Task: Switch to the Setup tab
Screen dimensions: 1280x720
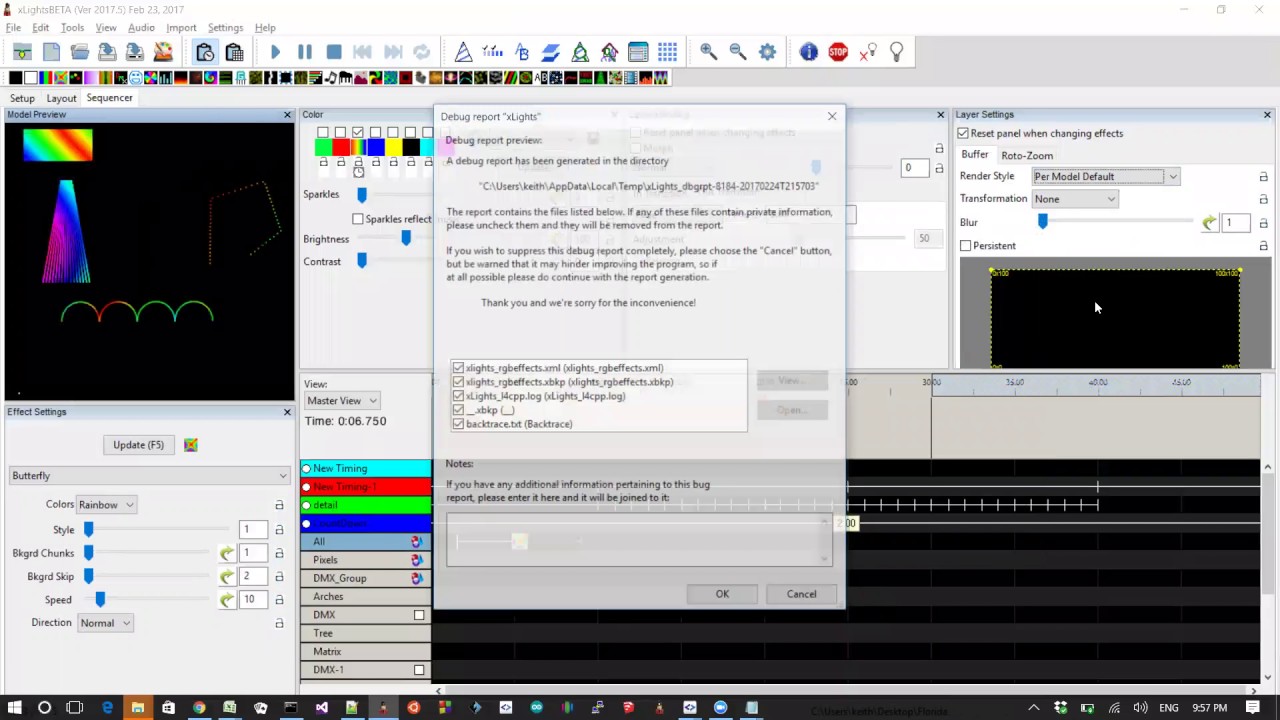Action: [x=22, y=98]
